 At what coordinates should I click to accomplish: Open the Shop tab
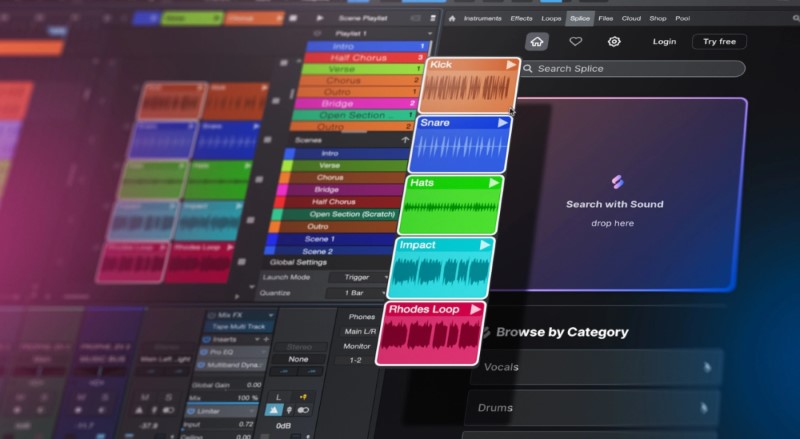[658, 18]
